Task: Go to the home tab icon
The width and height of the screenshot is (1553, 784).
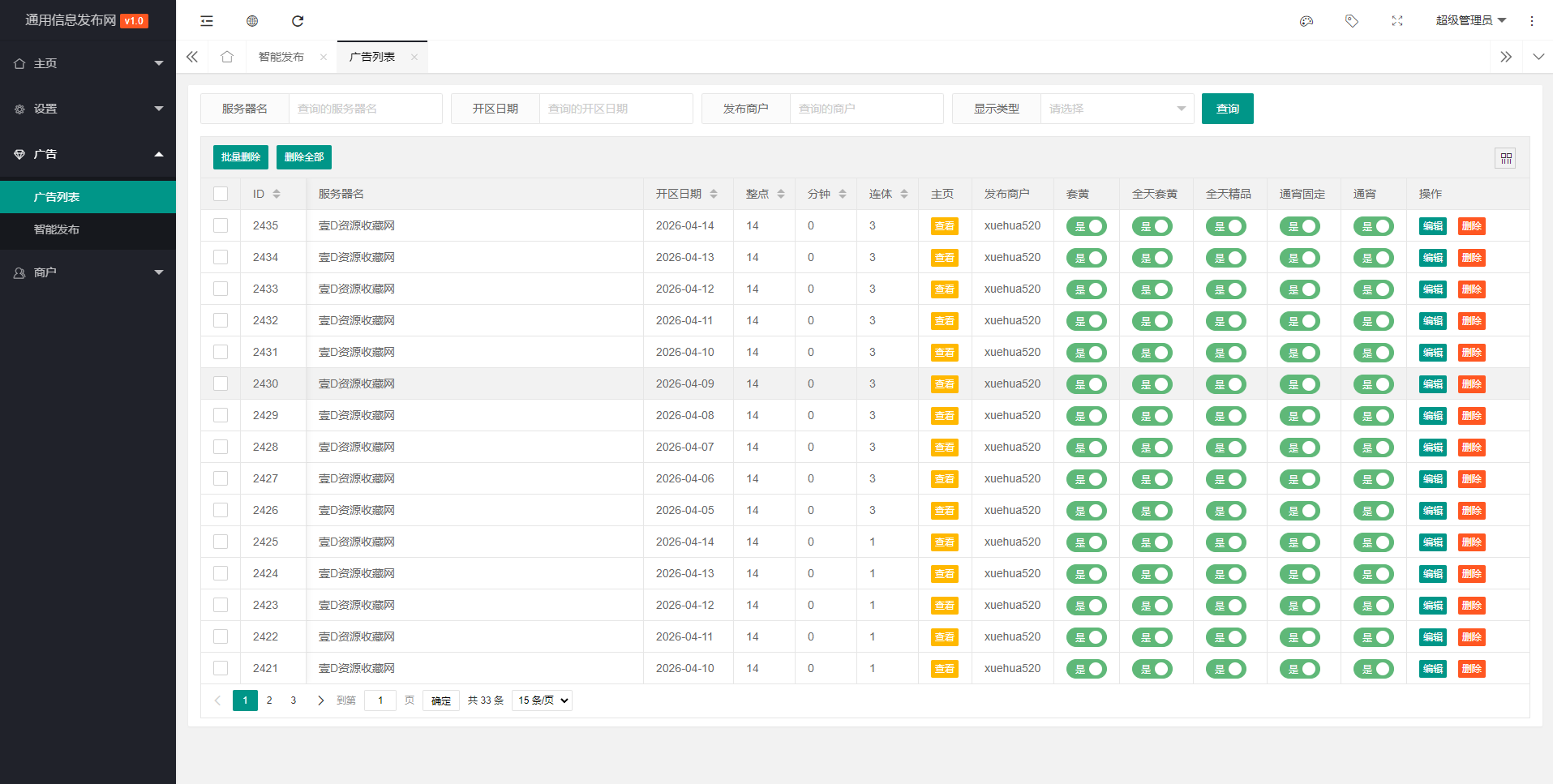Action: [227, 57]
